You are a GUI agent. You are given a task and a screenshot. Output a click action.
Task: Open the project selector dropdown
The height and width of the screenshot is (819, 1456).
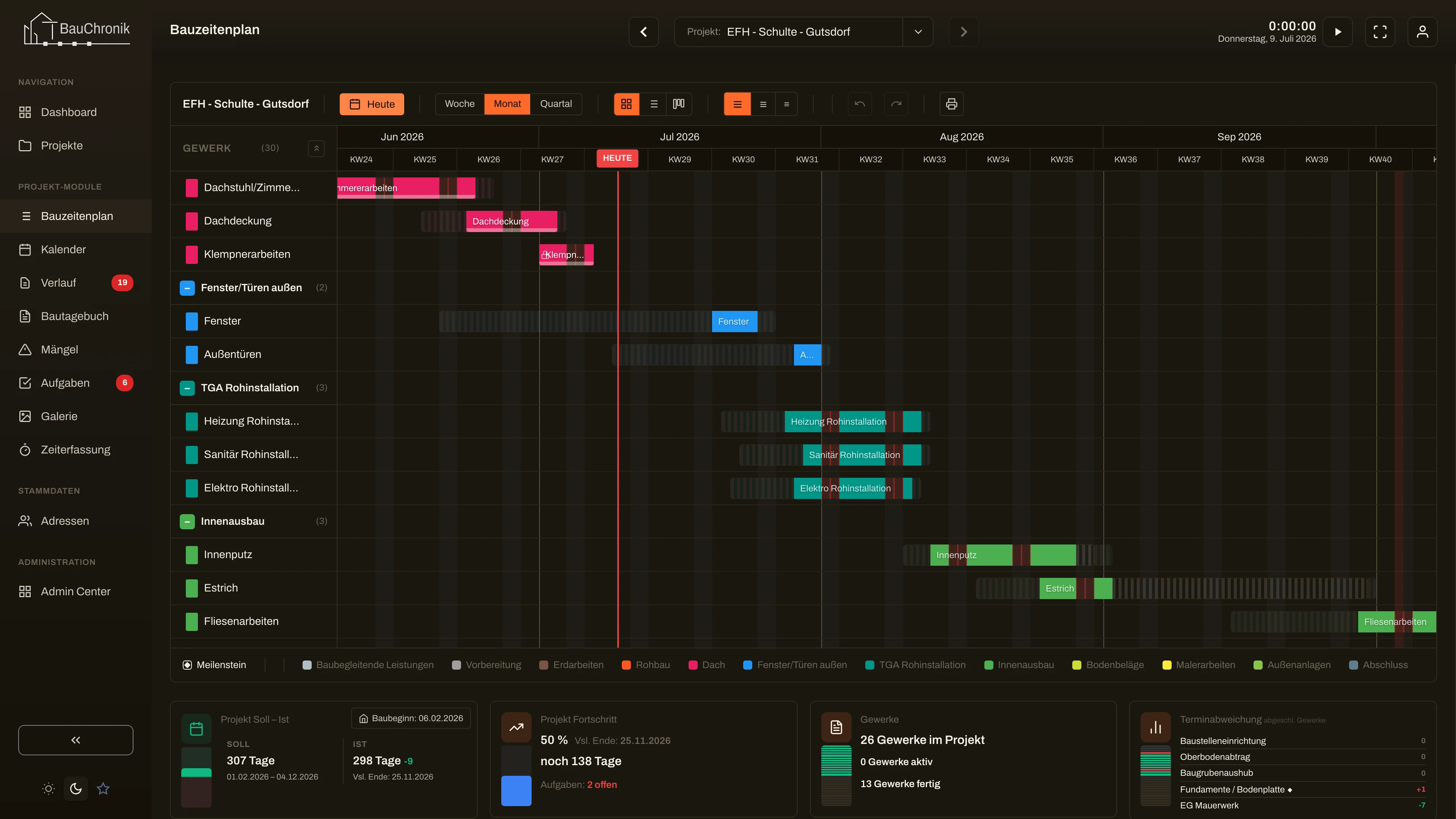[918, 31]
